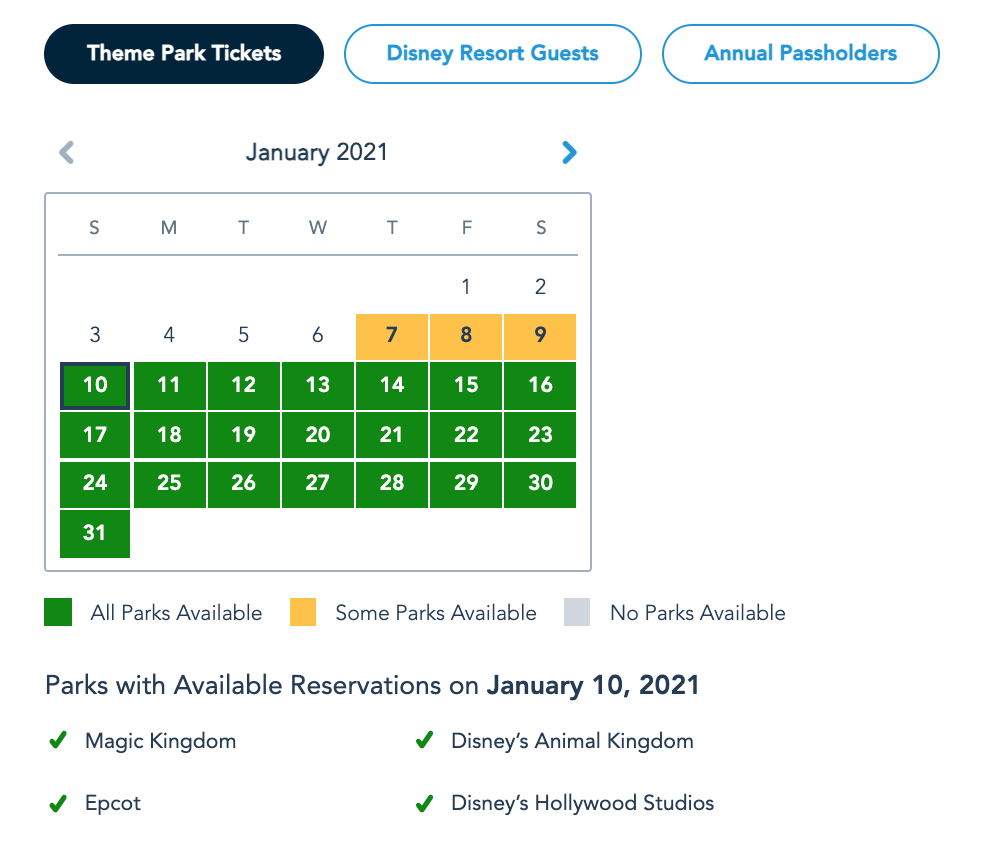Click gray No Parks Available swatch

pyautogui.click(x=577, y=613)
